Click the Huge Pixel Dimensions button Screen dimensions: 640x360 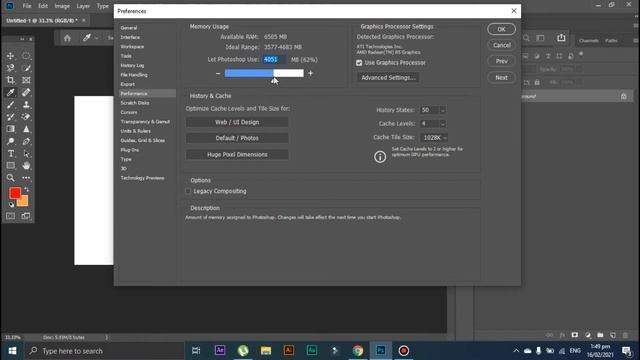237,155
